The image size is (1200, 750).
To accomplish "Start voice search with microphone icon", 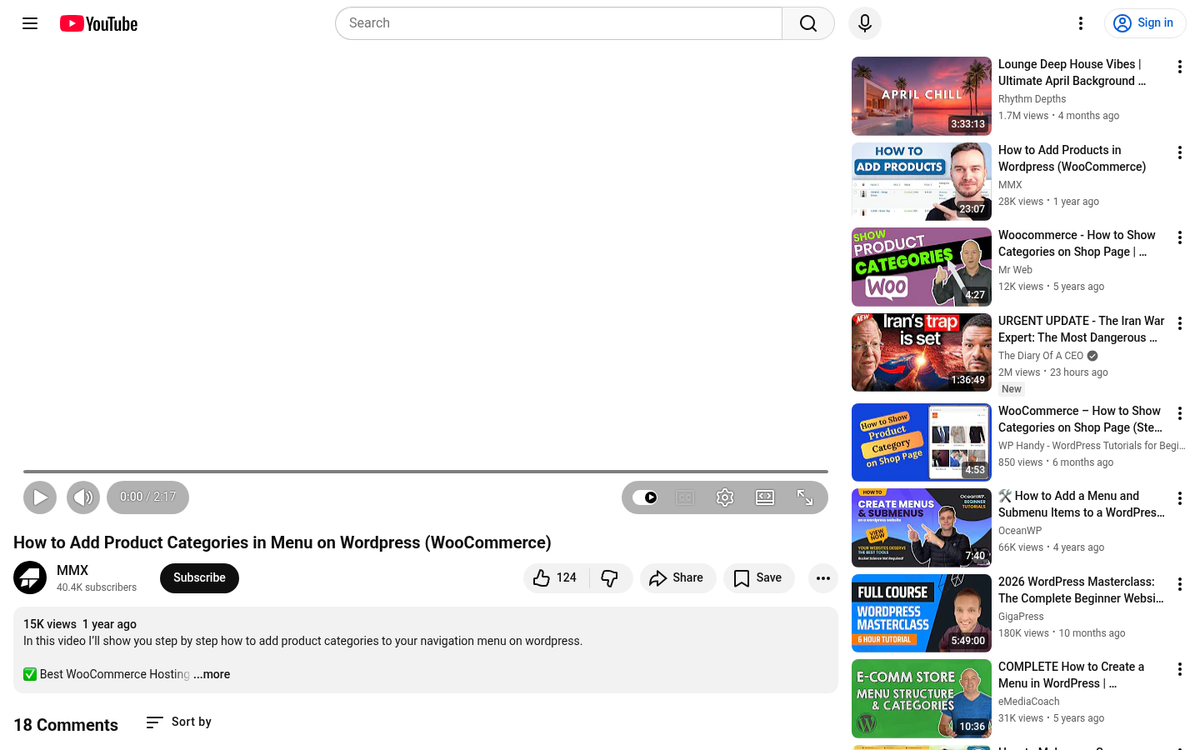I will (x=864, y=23).
